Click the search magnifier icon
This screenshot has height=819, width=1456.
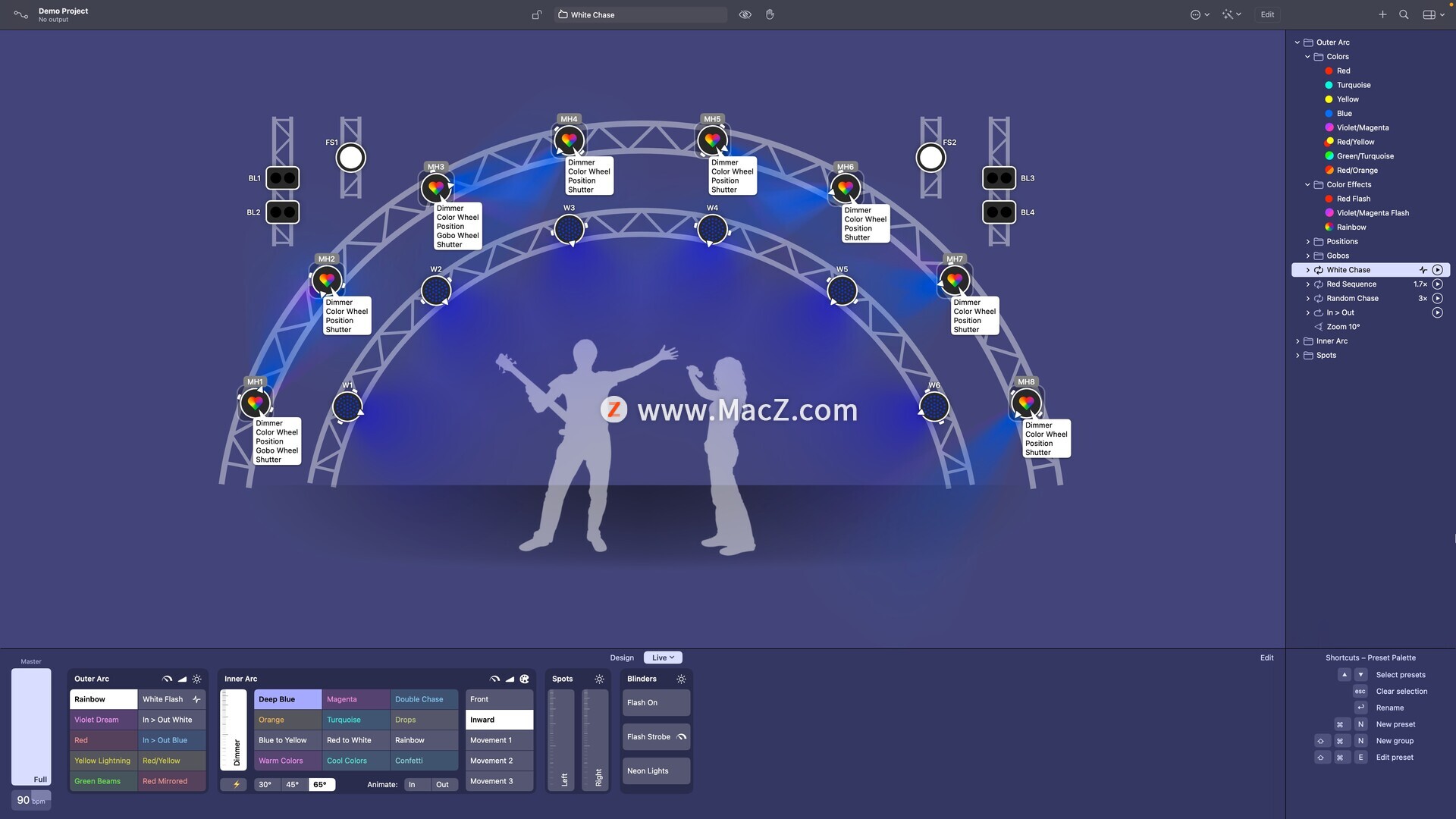click(x=1404, y=14)
